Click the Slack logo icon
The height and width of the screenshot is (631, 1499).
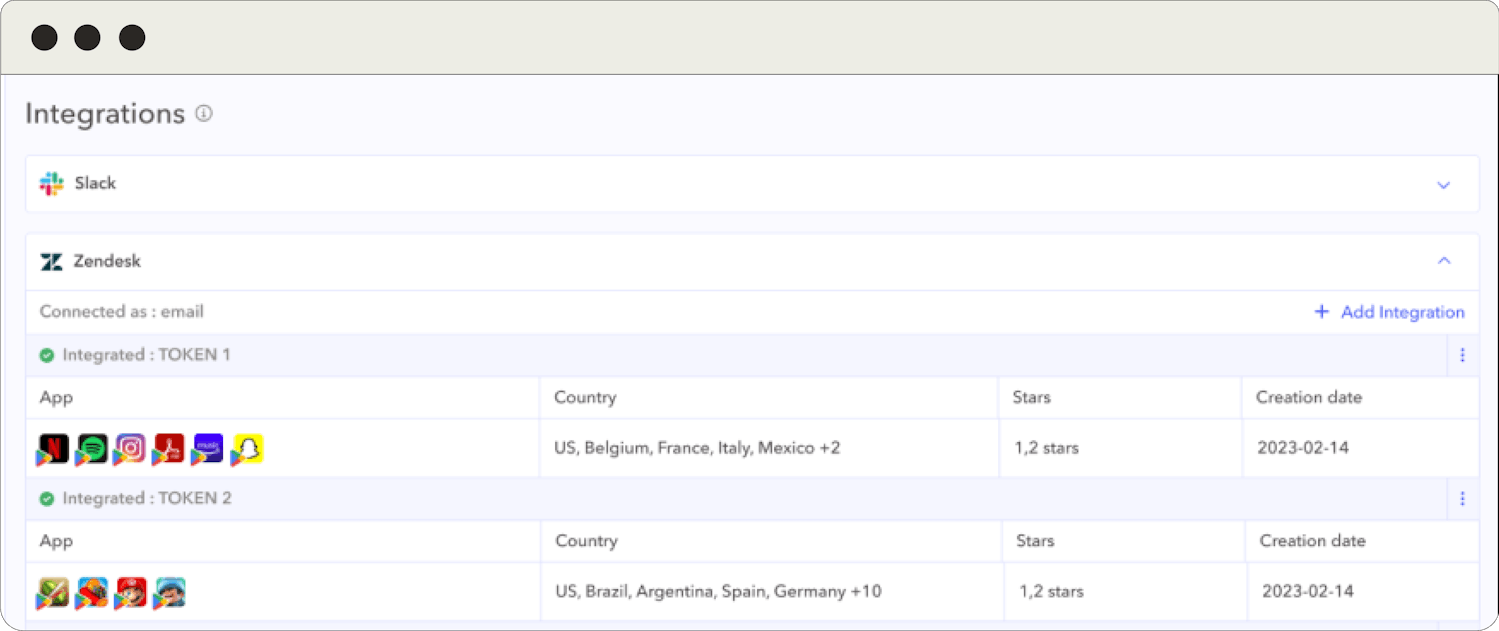pyautogui.click(x=51, y=184)
